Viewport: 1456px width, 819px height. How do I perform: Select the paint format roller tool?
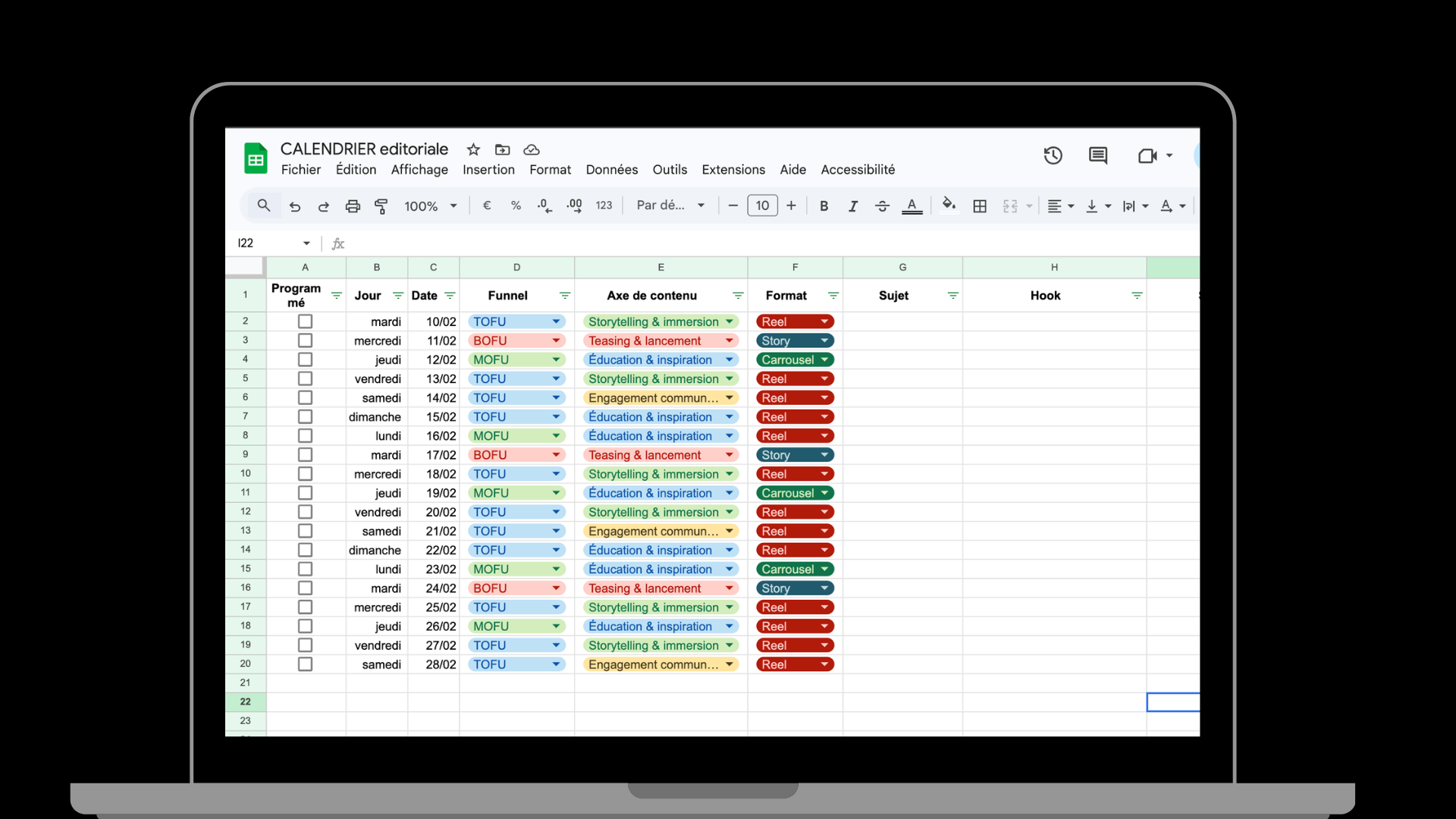381,206
